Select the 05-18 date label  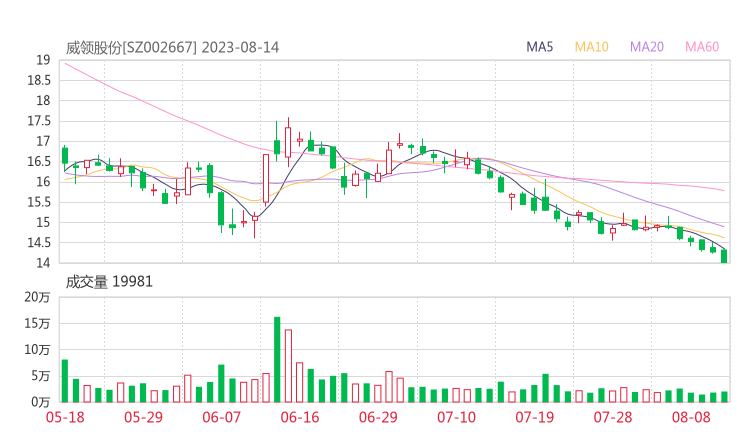click(65, 417)
